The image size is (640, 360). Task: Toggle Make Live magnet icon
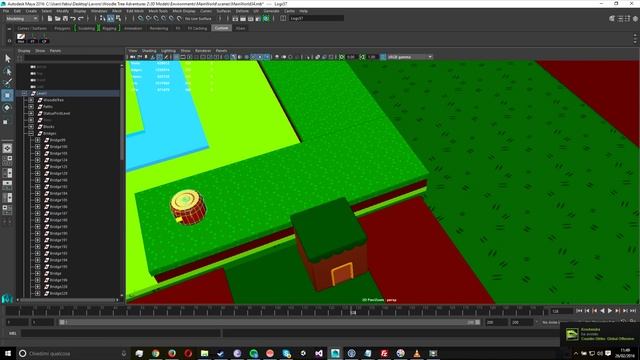coord(179,18)
